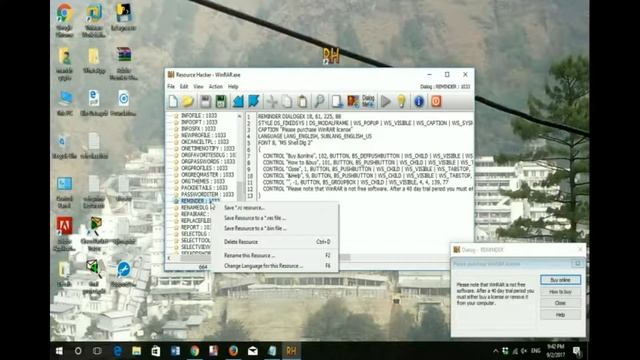
Task: Click the blue info About icon
Action: click(419, 101)
